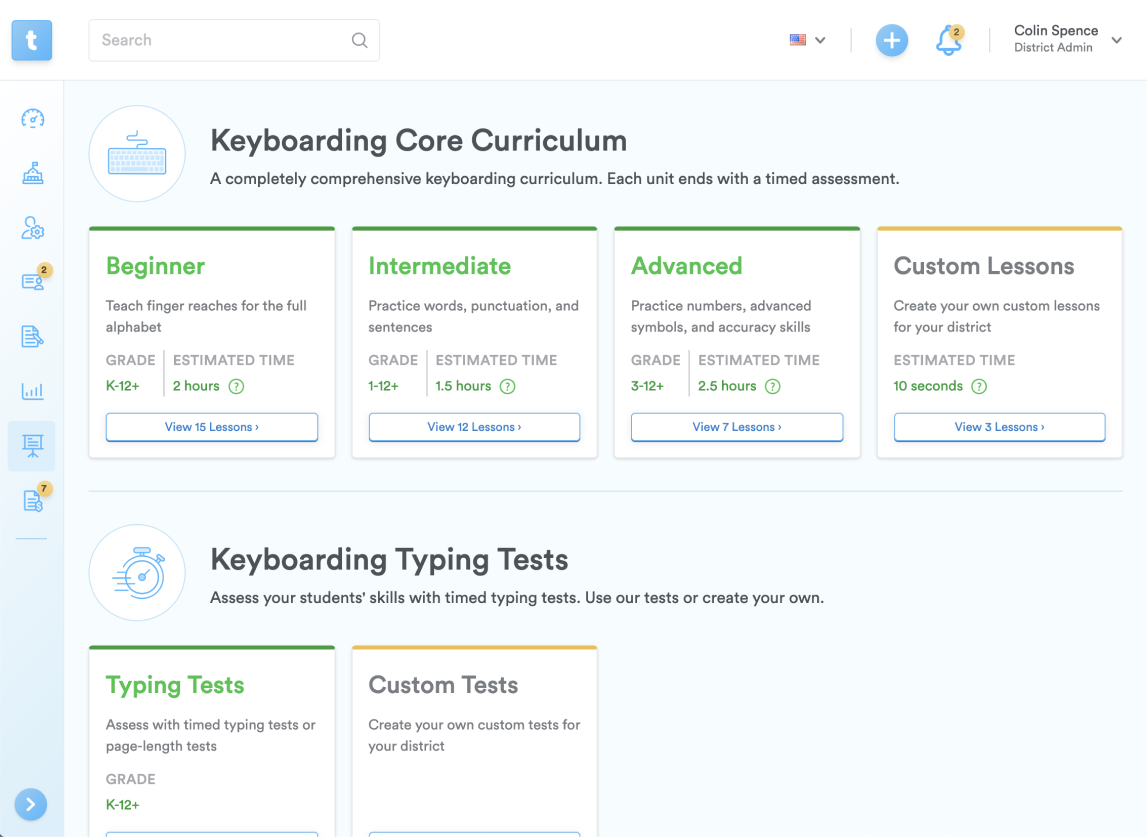
Task: Open the document pencil icon in sidebar
Action: pos(32,337)
